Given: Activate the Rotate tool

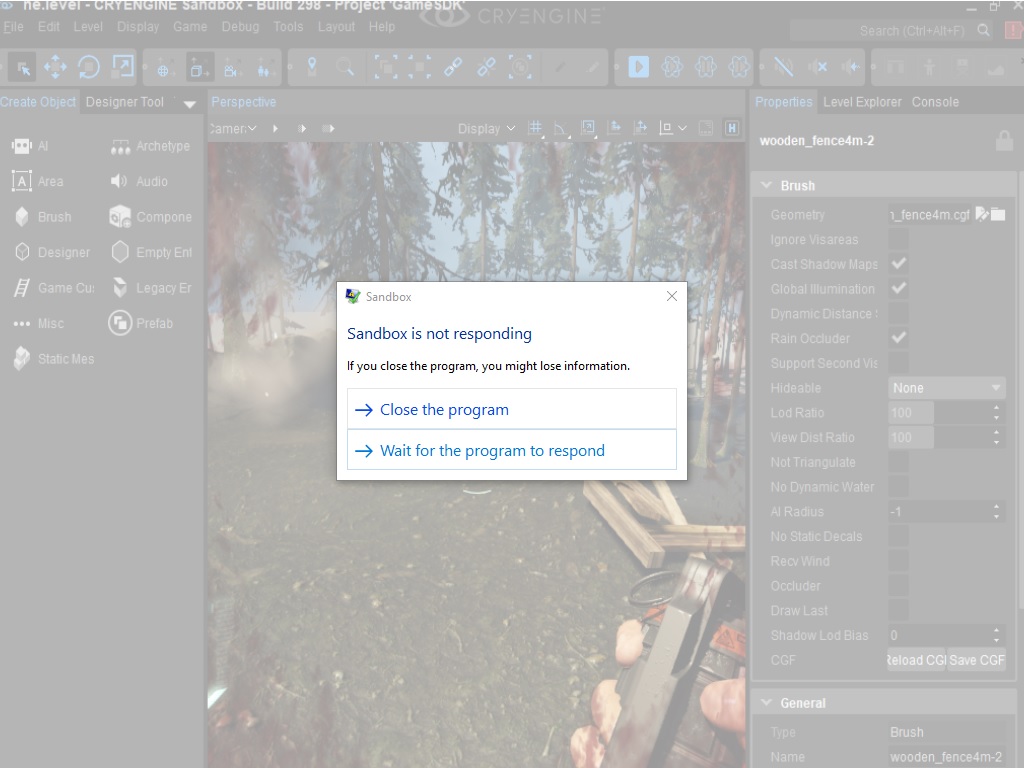Looking at the screenshot, I should coord(88,67).
